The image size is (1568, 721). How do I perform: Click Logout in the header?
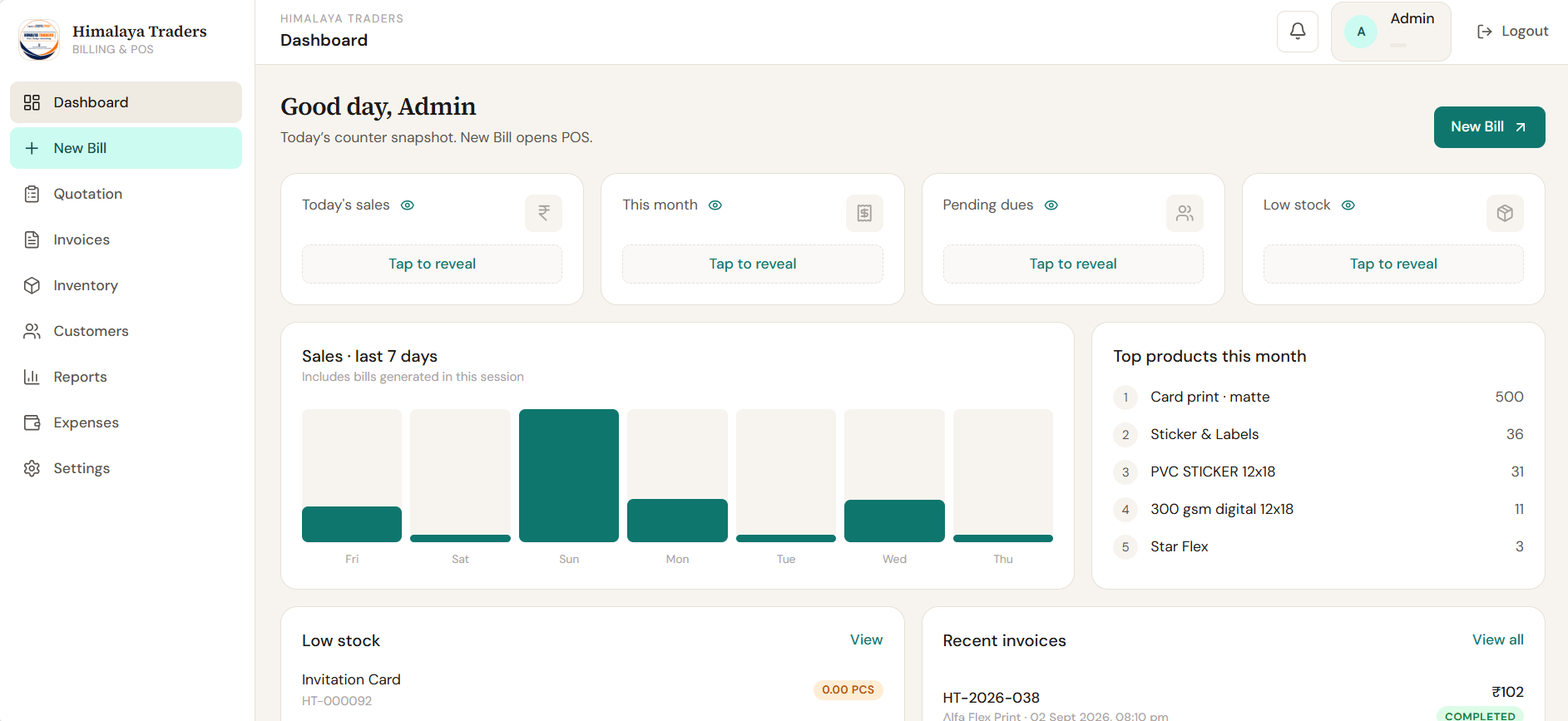[x=1512, y=32]
